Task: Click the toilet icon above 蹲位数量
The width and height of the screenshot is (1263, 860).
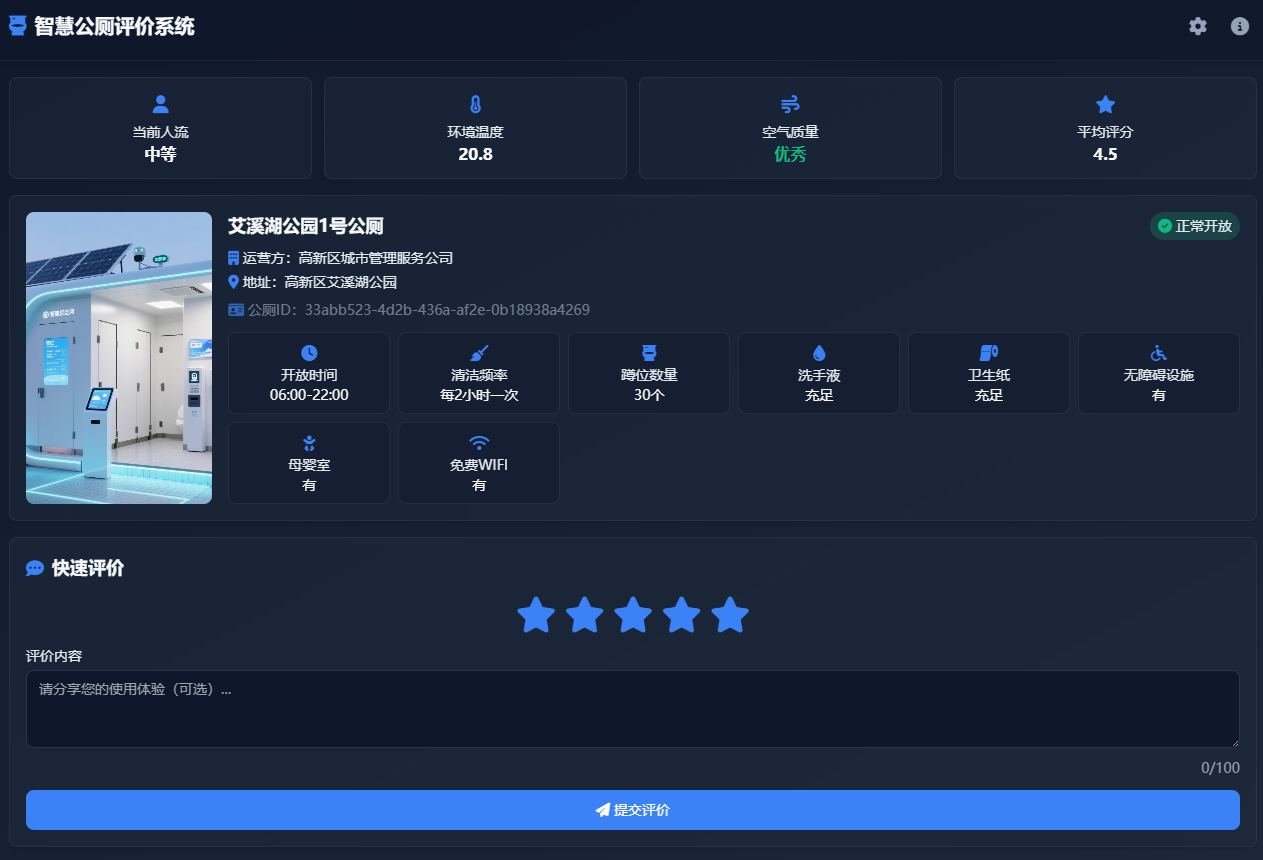Action: 649,352
